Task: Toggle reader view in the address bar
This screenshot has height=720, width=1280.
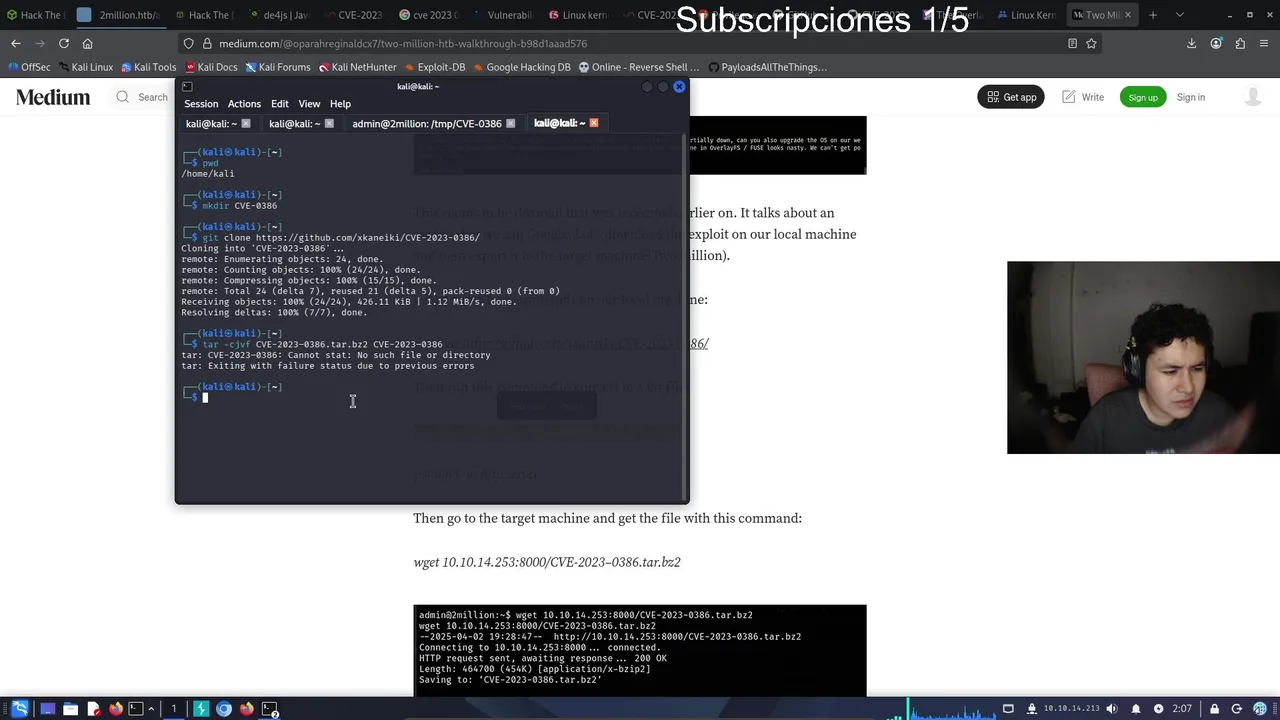Action: coord(1072,43)
